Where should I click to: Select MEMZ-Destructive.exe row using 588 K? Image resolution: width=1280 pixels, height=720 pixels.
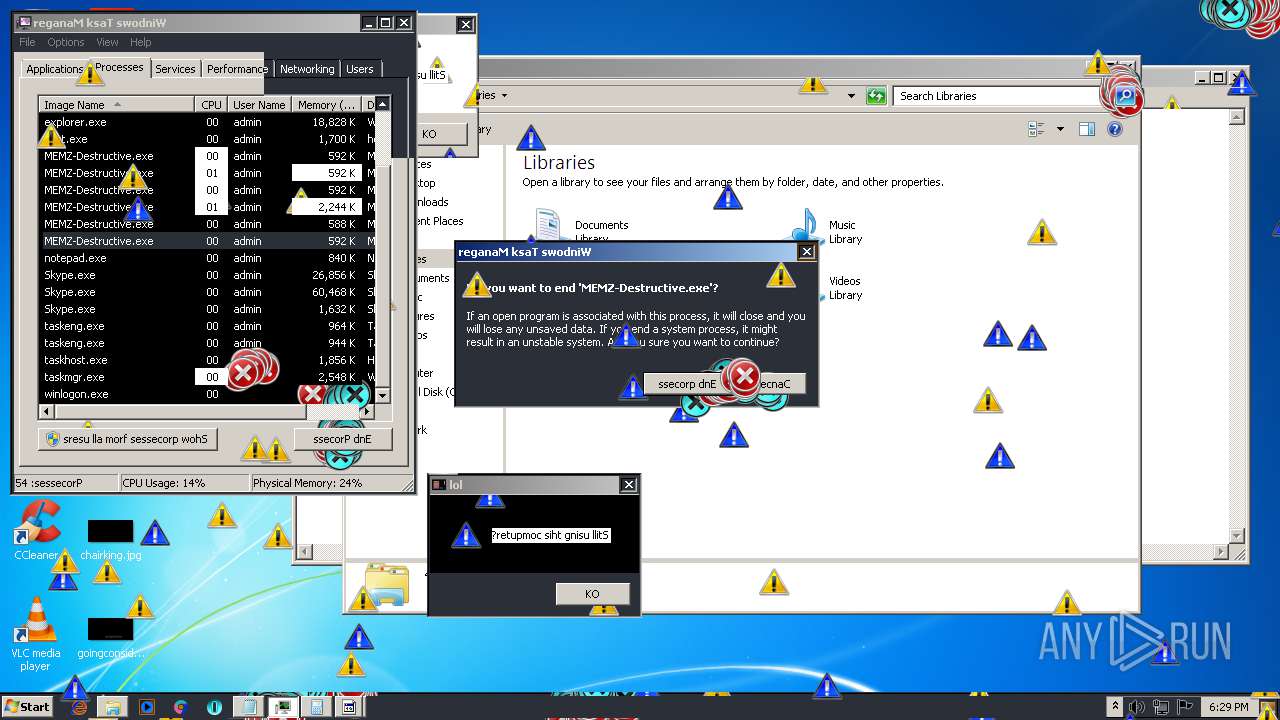pos(207,224)
